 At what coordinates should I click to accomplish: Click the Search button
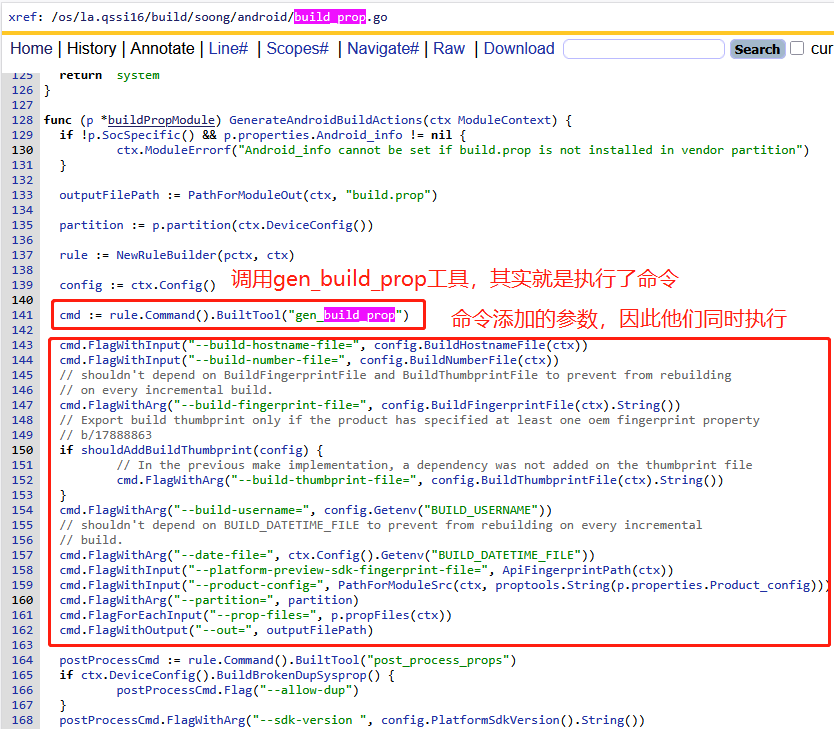pyautogui.click(x=757, y=49)
